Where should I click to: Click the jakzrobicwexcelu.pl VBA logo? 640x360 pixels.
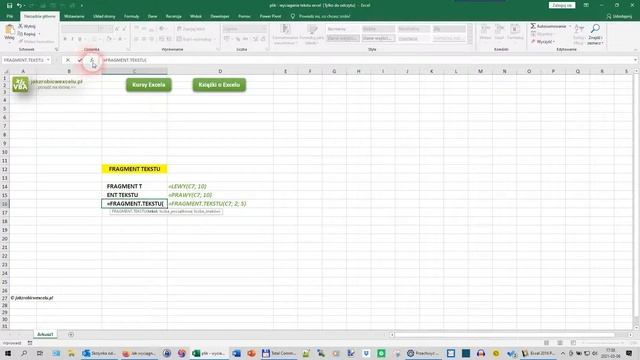[20, 84]
